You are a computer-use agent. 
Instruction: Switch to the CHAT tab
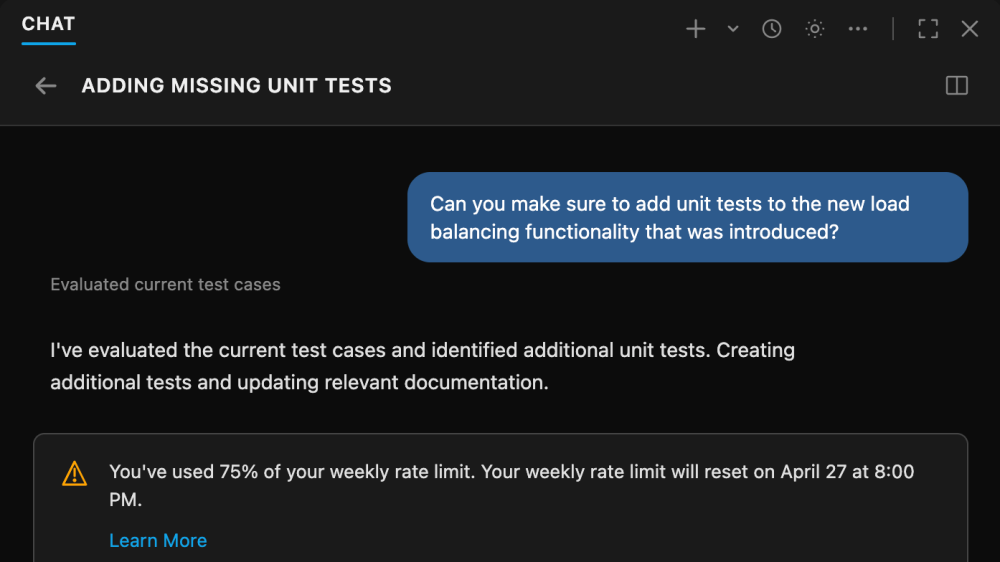point(48,24)
